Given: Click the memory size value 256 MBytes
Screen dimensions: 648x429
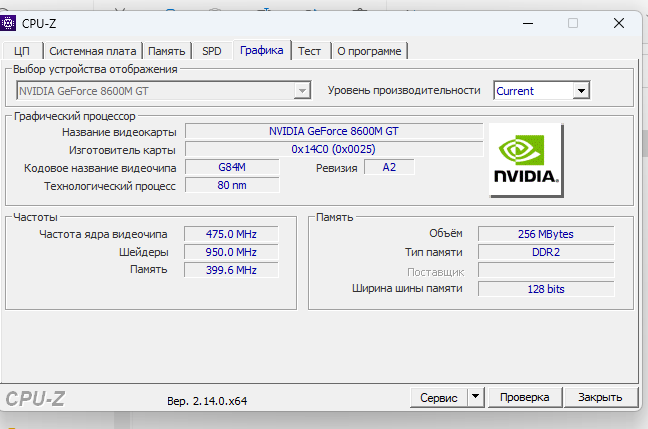Looking at the screenshot, I should (546, 234).
